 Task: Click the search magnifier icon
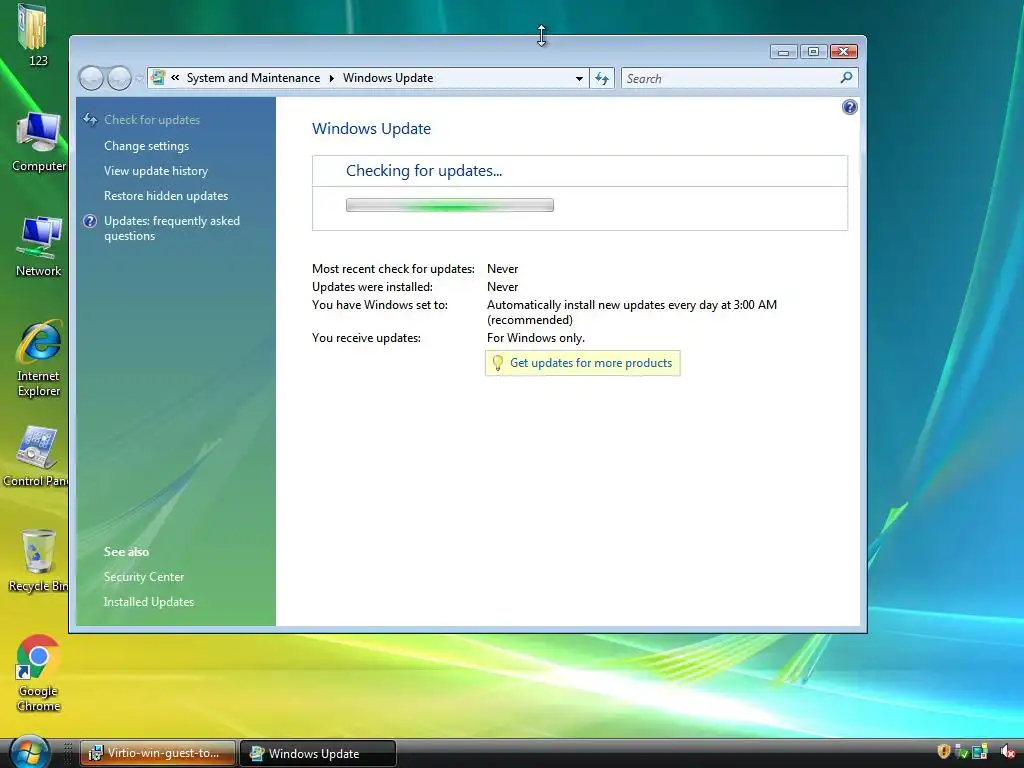(846, 78)
